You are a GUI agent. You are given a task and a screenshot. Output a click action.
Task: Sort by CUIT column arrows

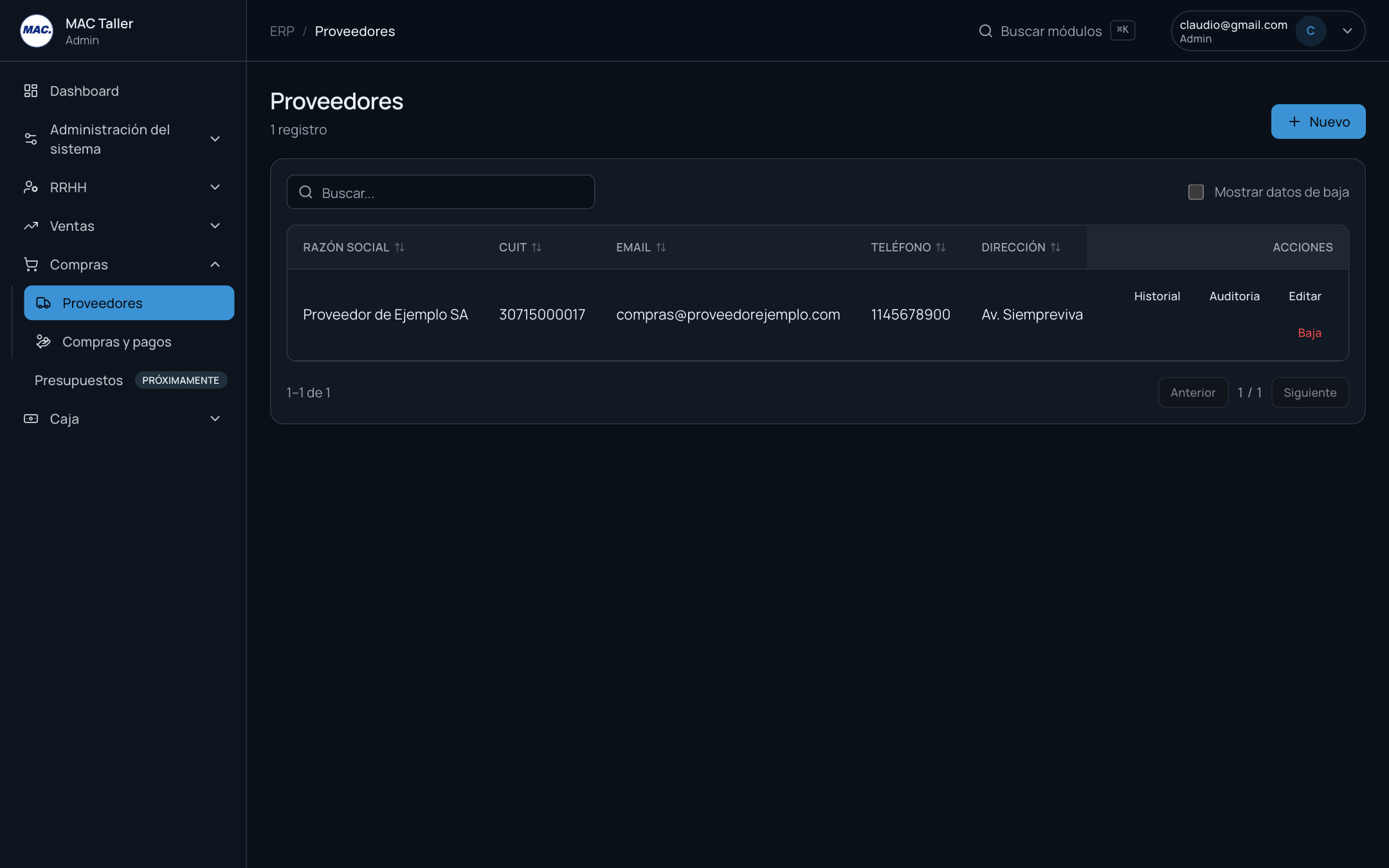[x=537, y=247]
